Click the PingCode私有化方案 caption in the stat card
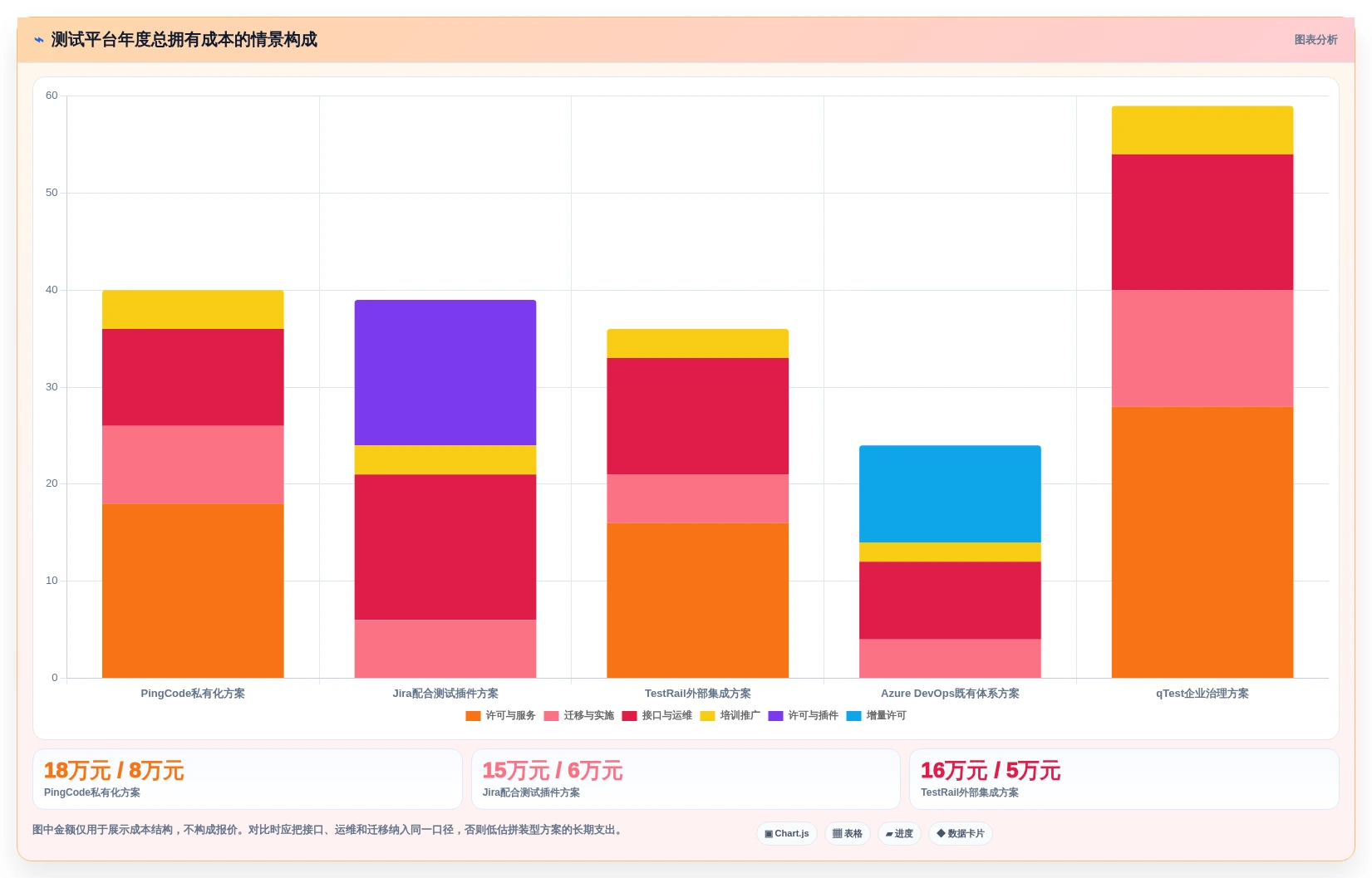 tap(92, 792)
